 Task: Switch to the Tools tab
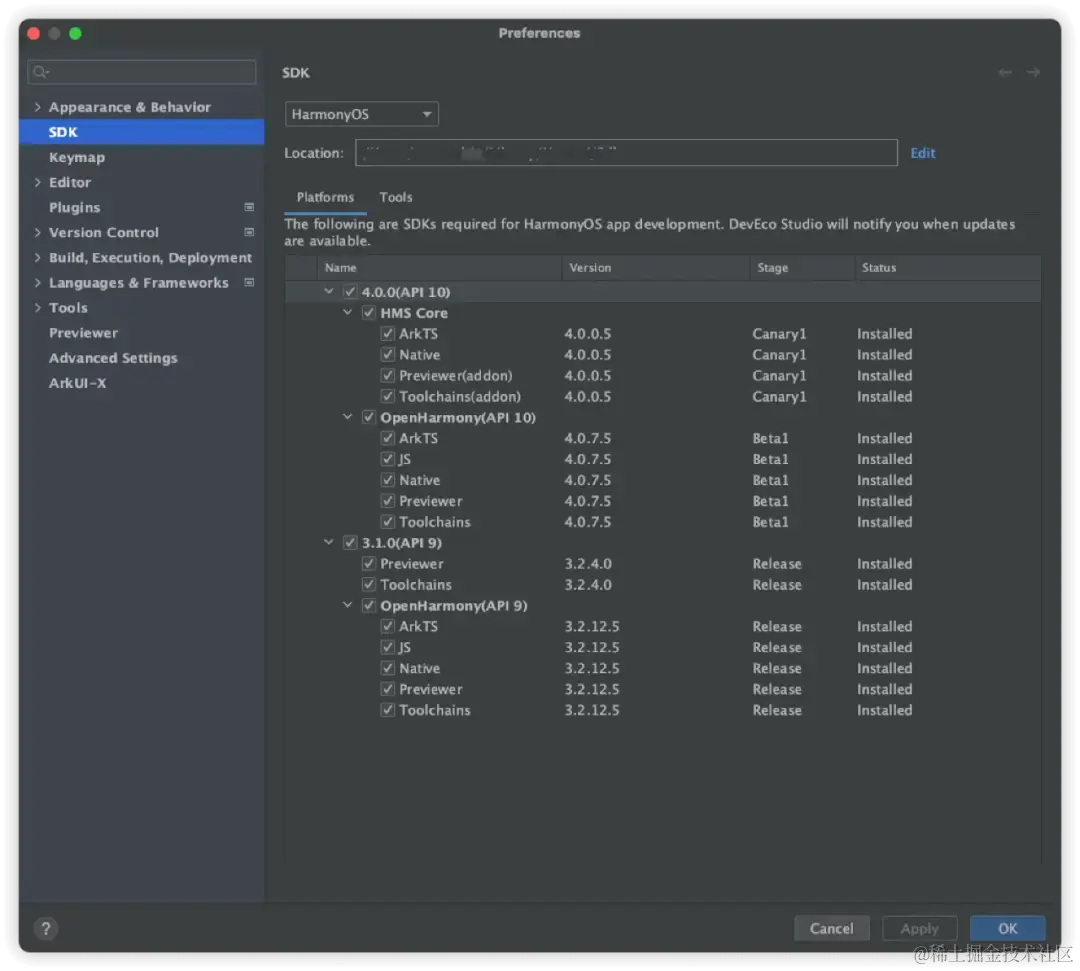(396, 198)
